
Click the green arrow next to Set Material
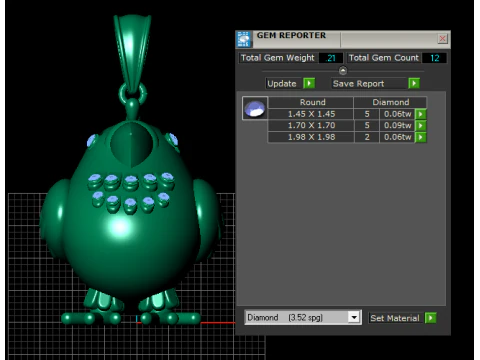tap(430, 318)
